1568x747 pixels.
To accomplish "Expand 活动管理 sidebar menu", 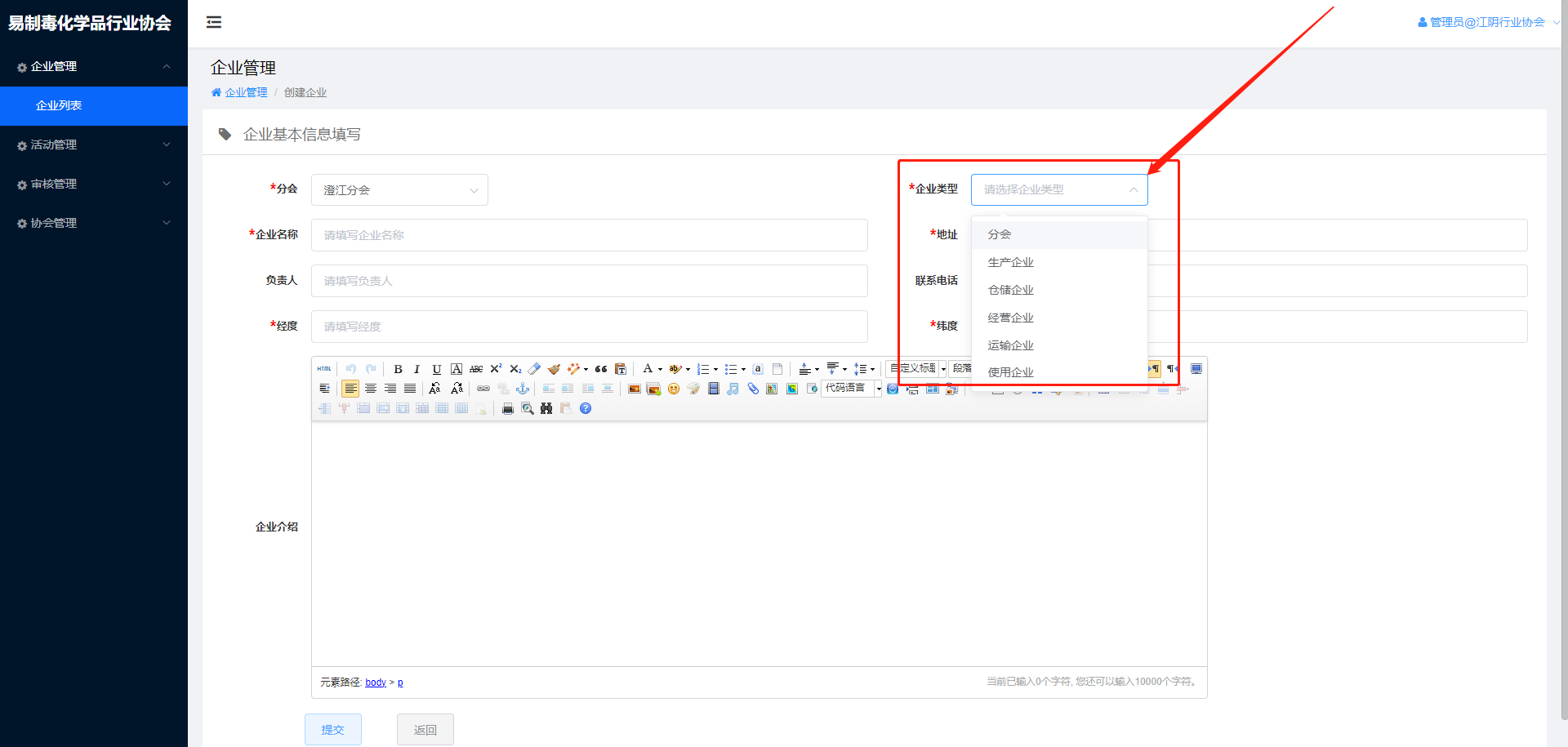I will [x=94, y=145].
